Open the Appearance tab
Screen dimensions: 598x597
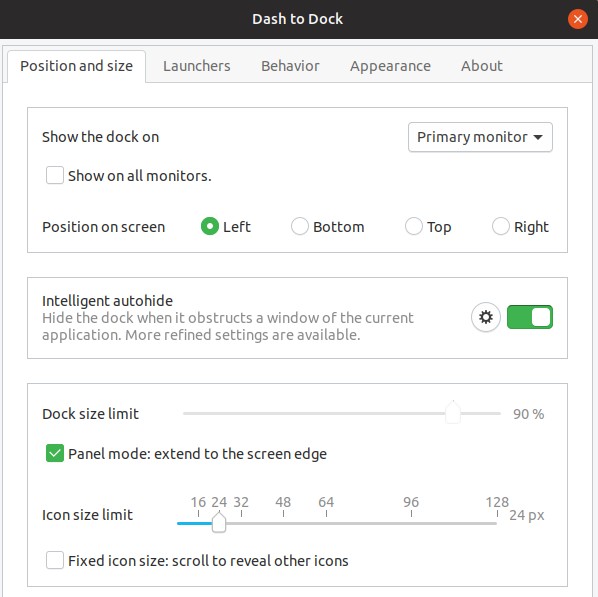point(390,66)
